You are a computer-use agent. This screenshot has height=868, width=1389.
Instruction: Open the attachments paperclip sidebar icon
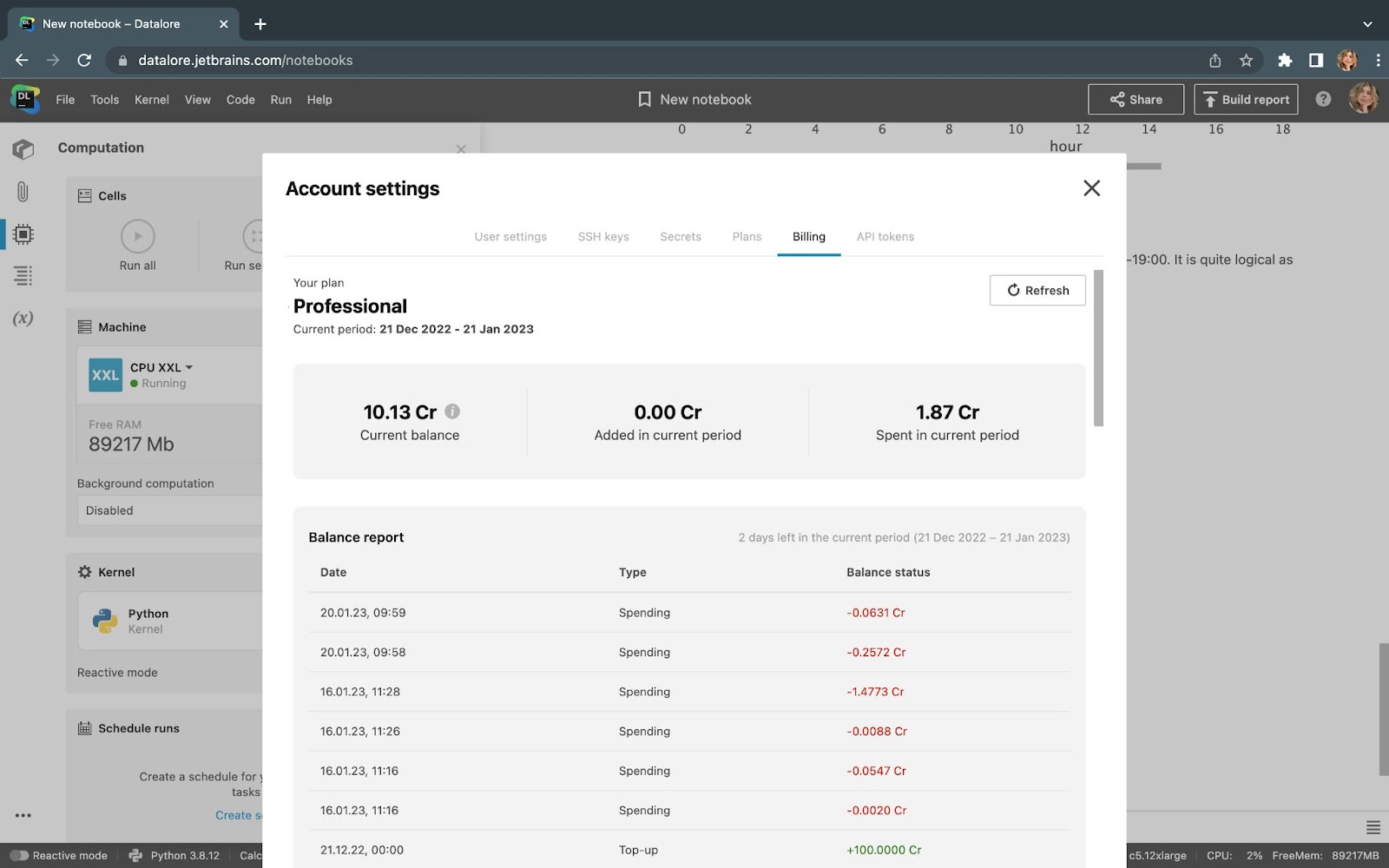pyautogui.click(x=23, y=192)
